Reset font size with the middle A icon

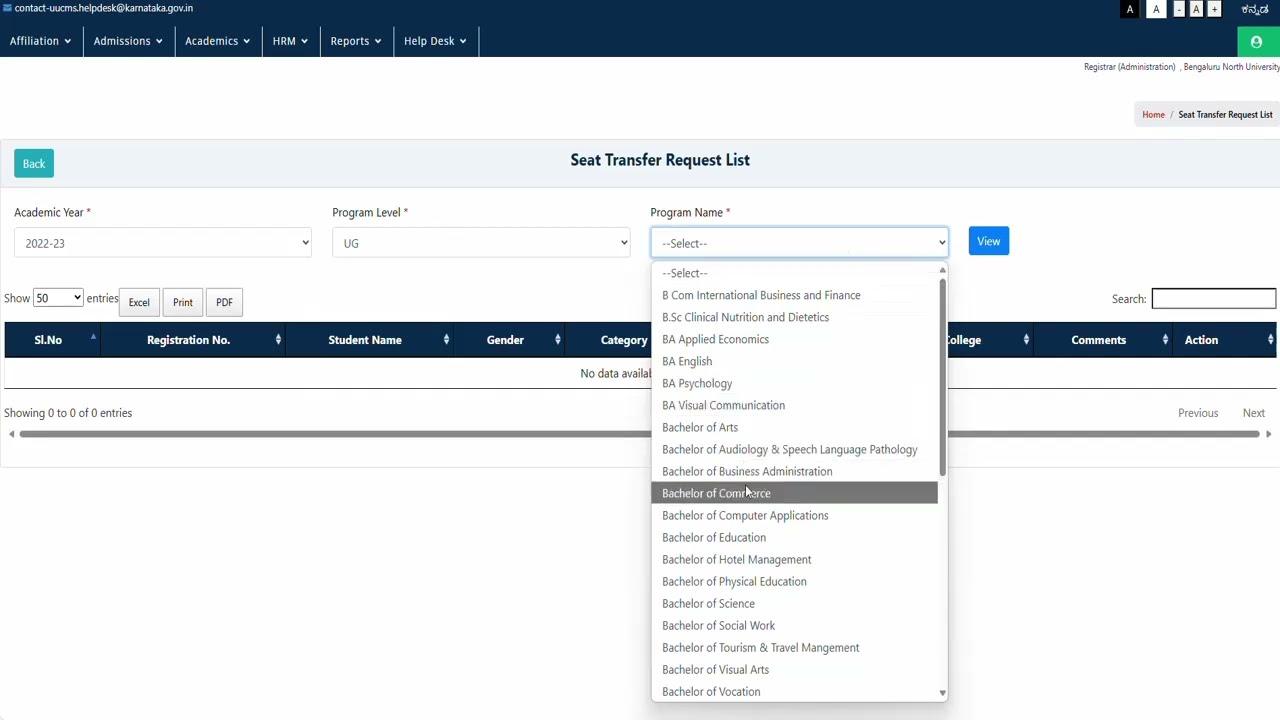tap(1196, 9)
